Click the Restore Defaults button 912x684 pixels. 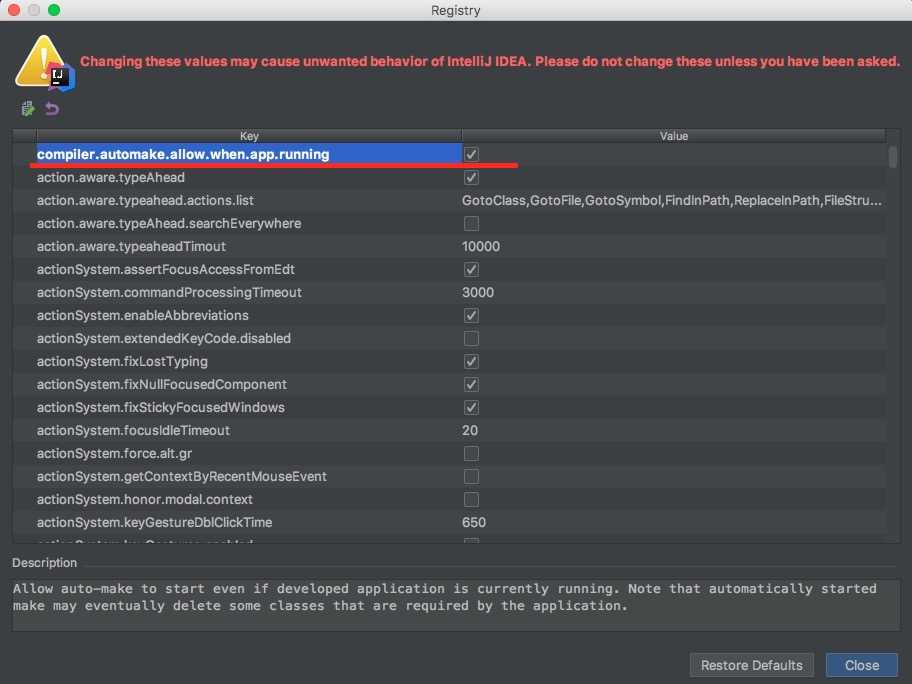751,665
